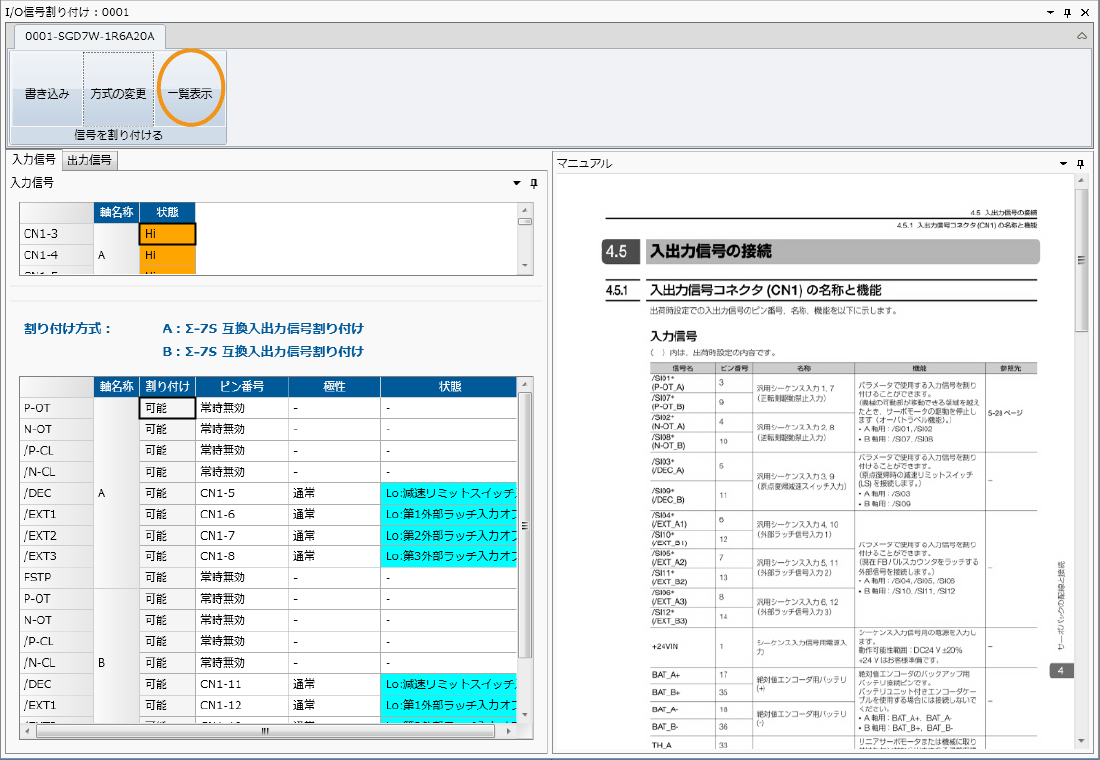Click the horizontal scrollbar of the allocation table
The width and height of the screenshot is (1100, 760).
pos(265,731)
